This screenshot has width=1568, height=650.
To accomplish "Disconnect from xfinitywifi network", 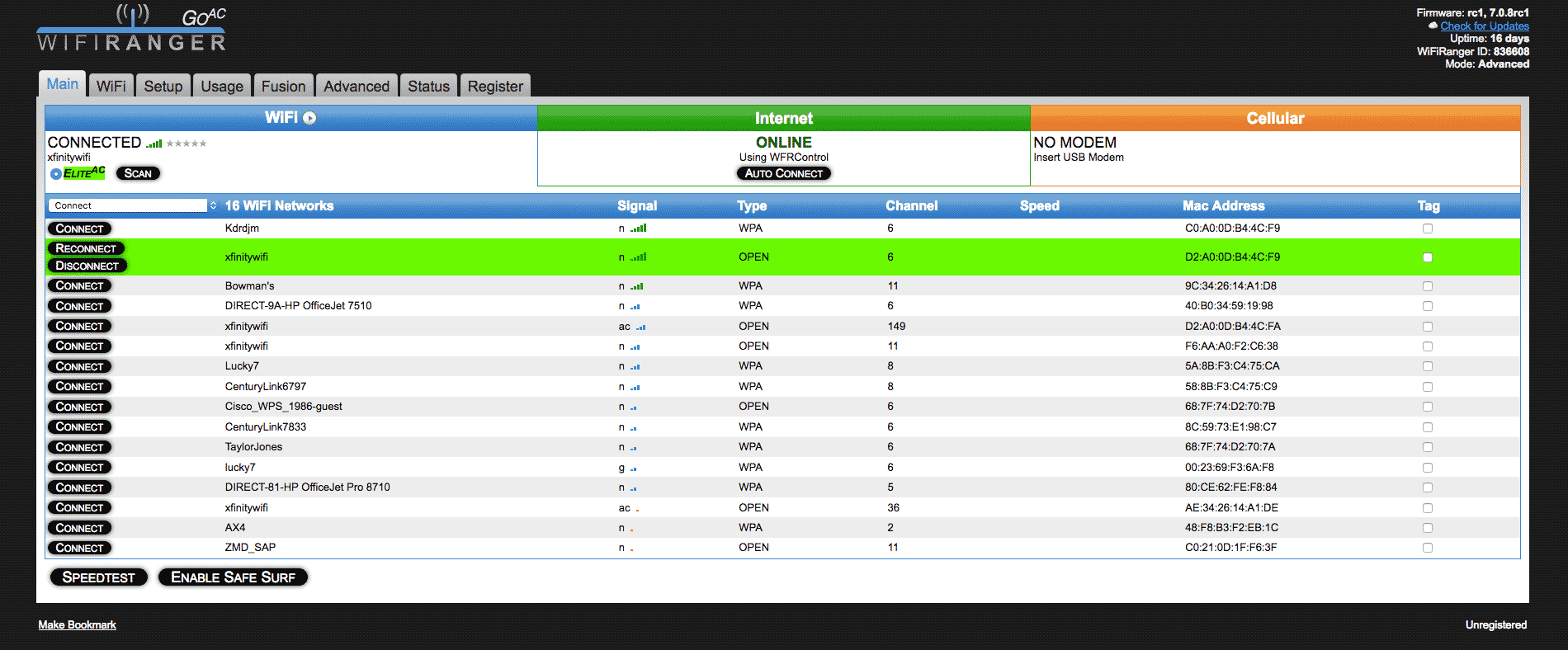I will [87, 266].
